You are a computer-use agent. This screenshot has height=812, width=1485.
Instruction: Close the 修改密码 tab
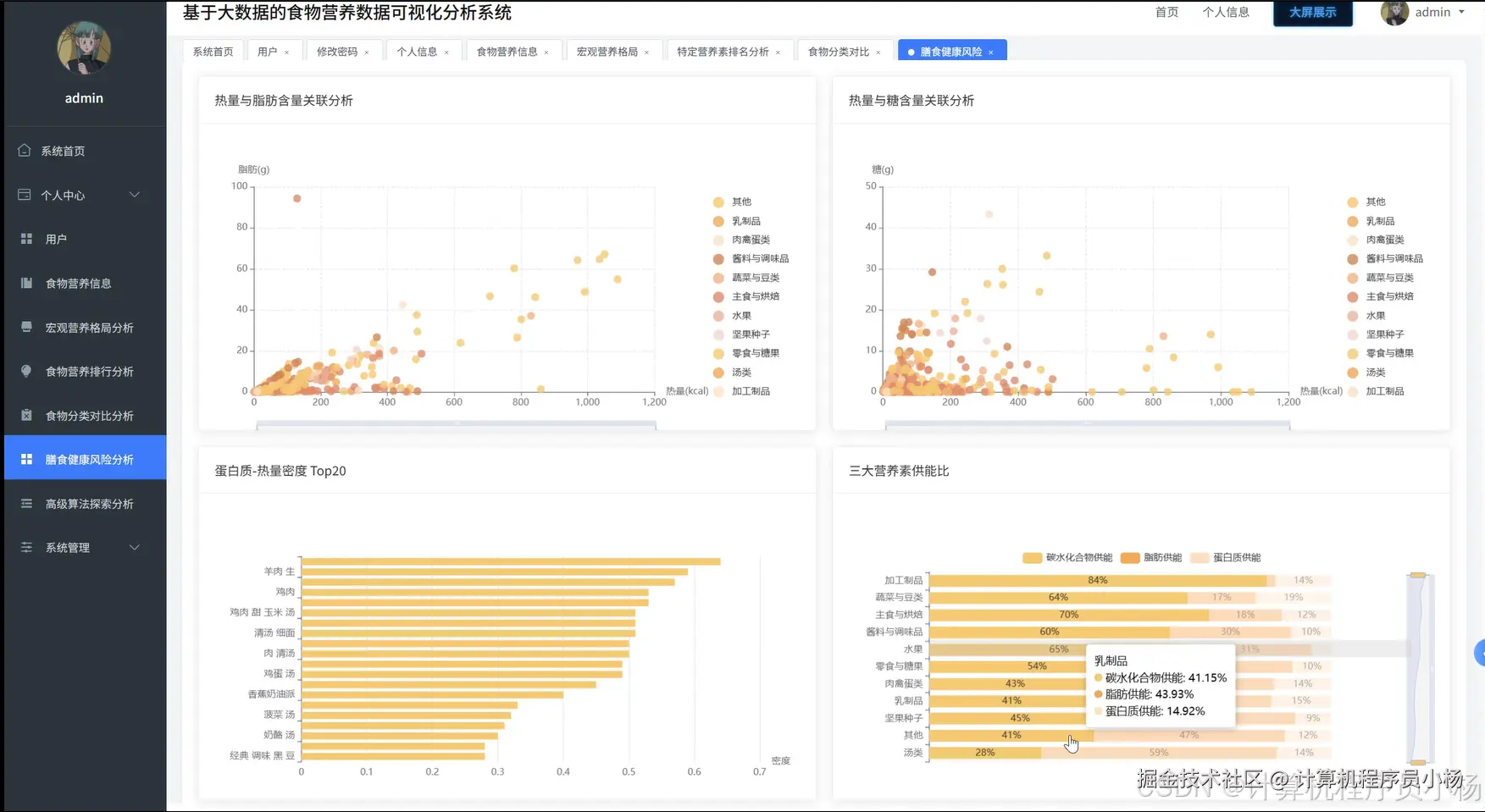[367, 52]
